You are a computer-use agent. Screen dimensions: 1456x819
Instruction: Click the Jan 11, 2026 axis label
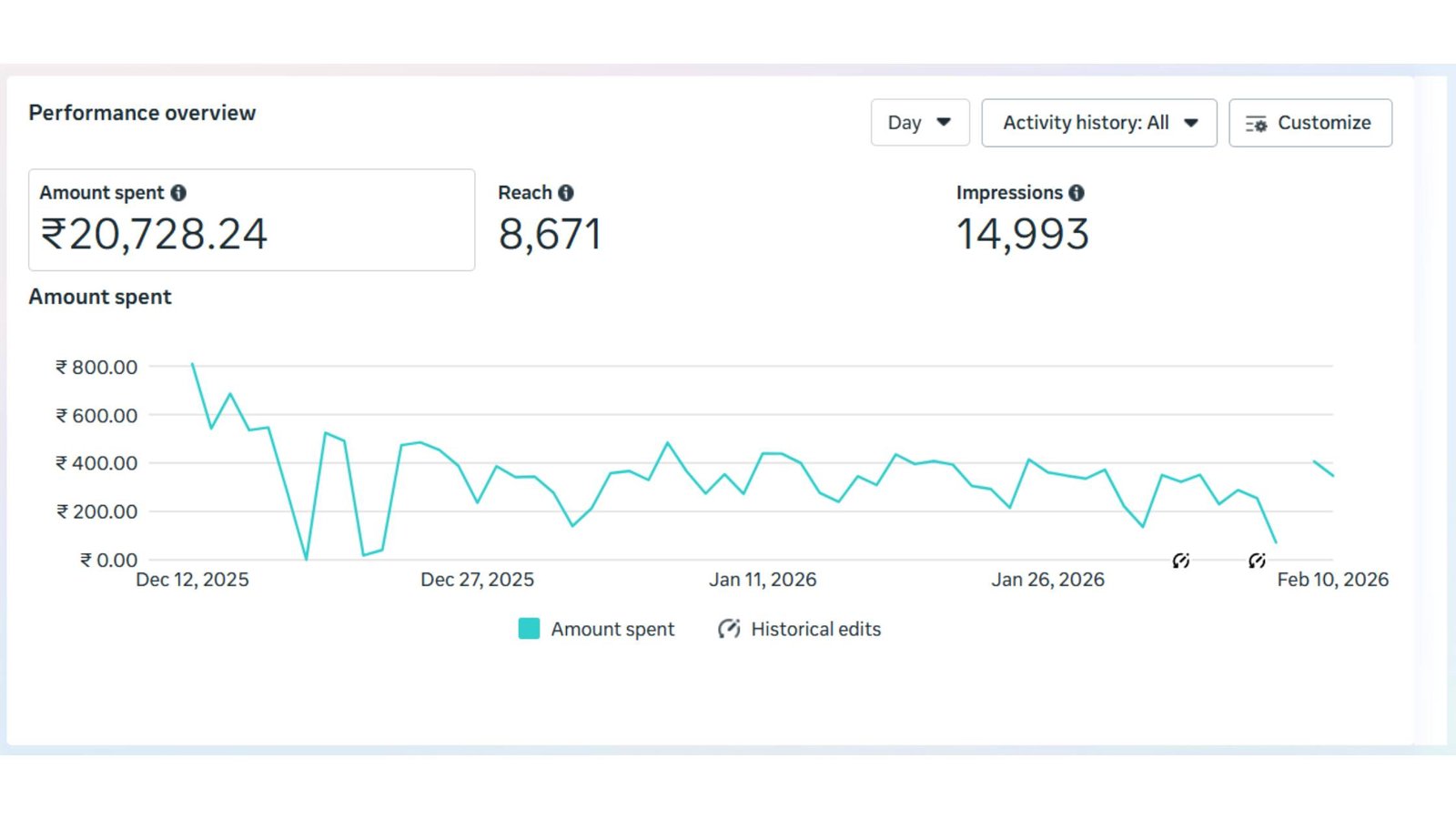pyautogui.click(x=763, y=580)
